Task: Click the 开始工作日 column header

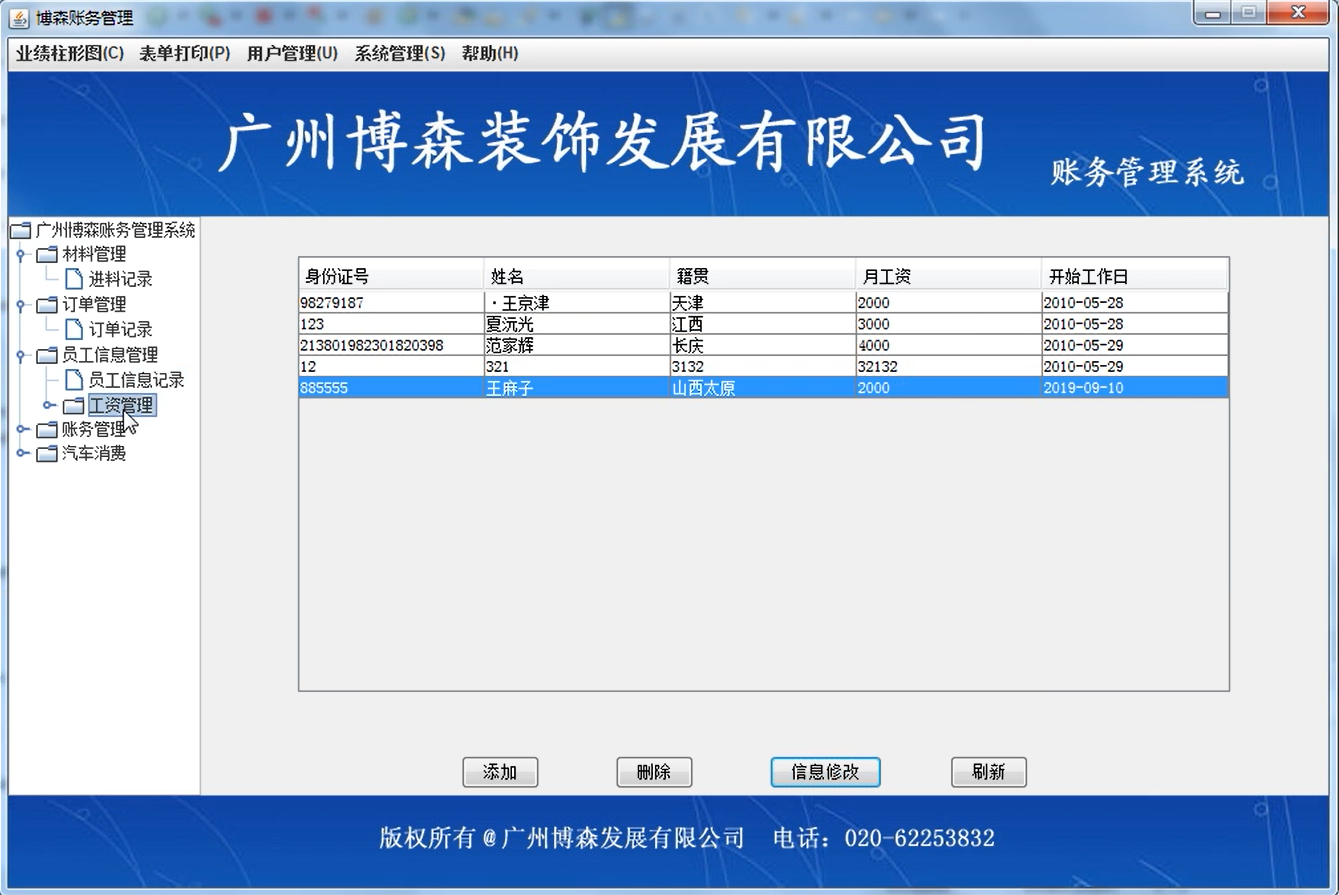Action: (x=1135, y=276)
